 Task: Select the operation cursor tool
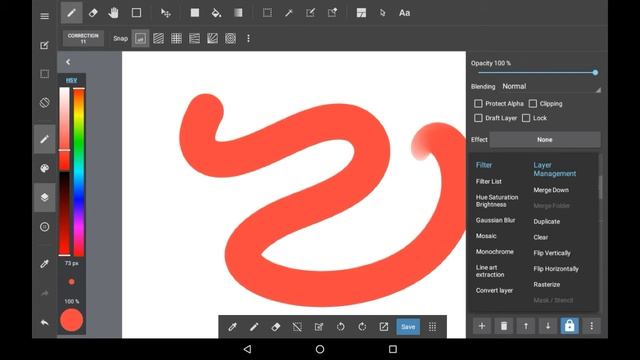click(x=382, y=13)
